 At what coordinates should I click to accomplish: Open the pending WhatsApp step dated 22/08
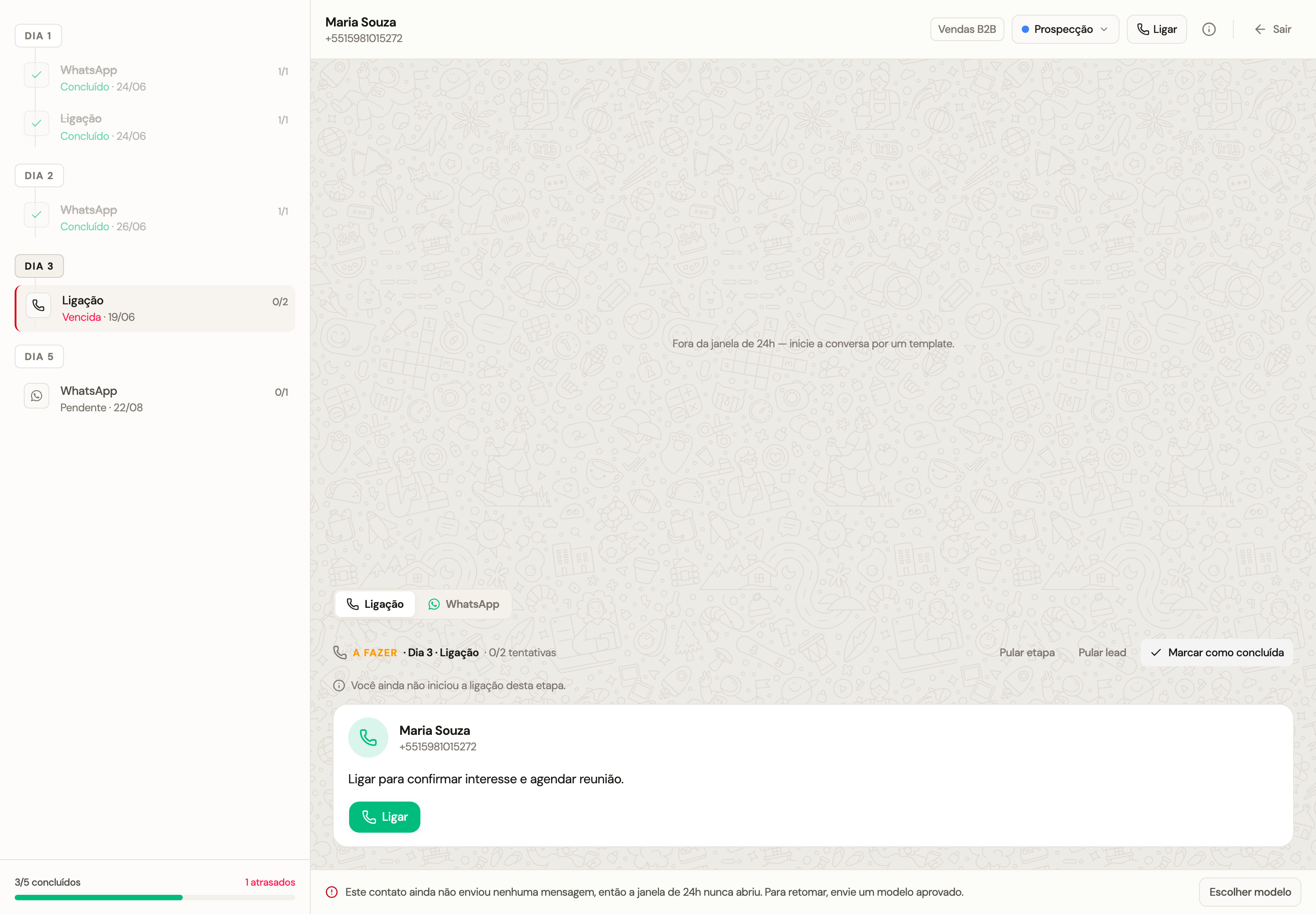[154, 399]
